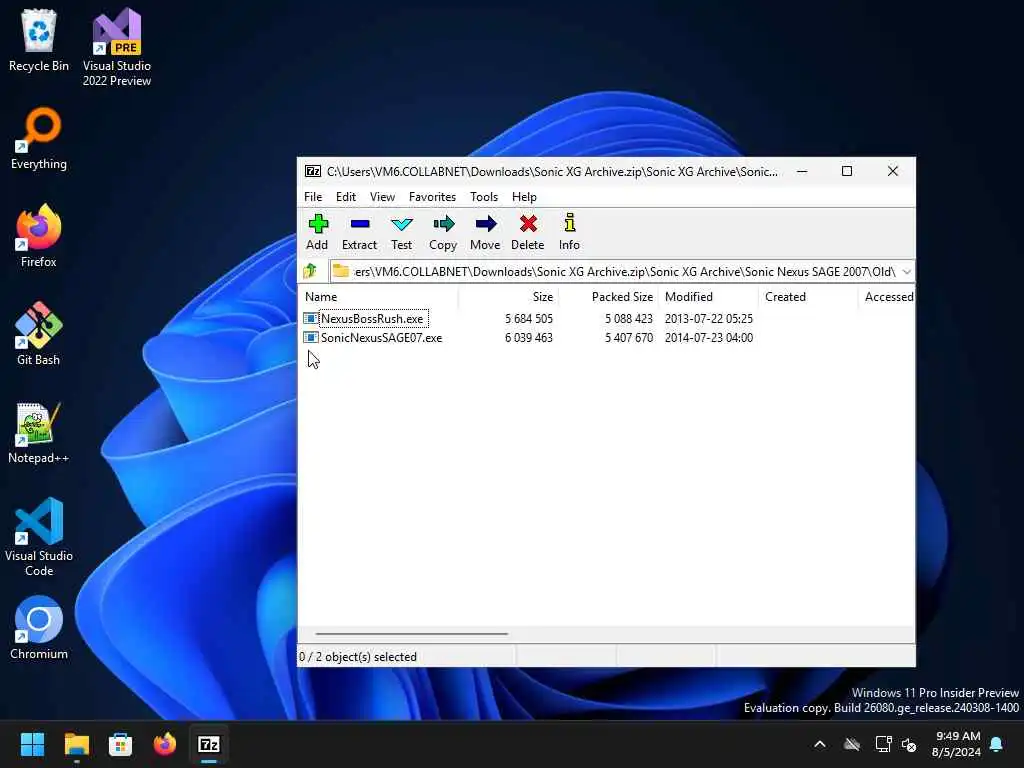This screenshot has width=1024, height=768.
Task: Select the Notepad++ desktop shortcut
Action: coord(39,433)
